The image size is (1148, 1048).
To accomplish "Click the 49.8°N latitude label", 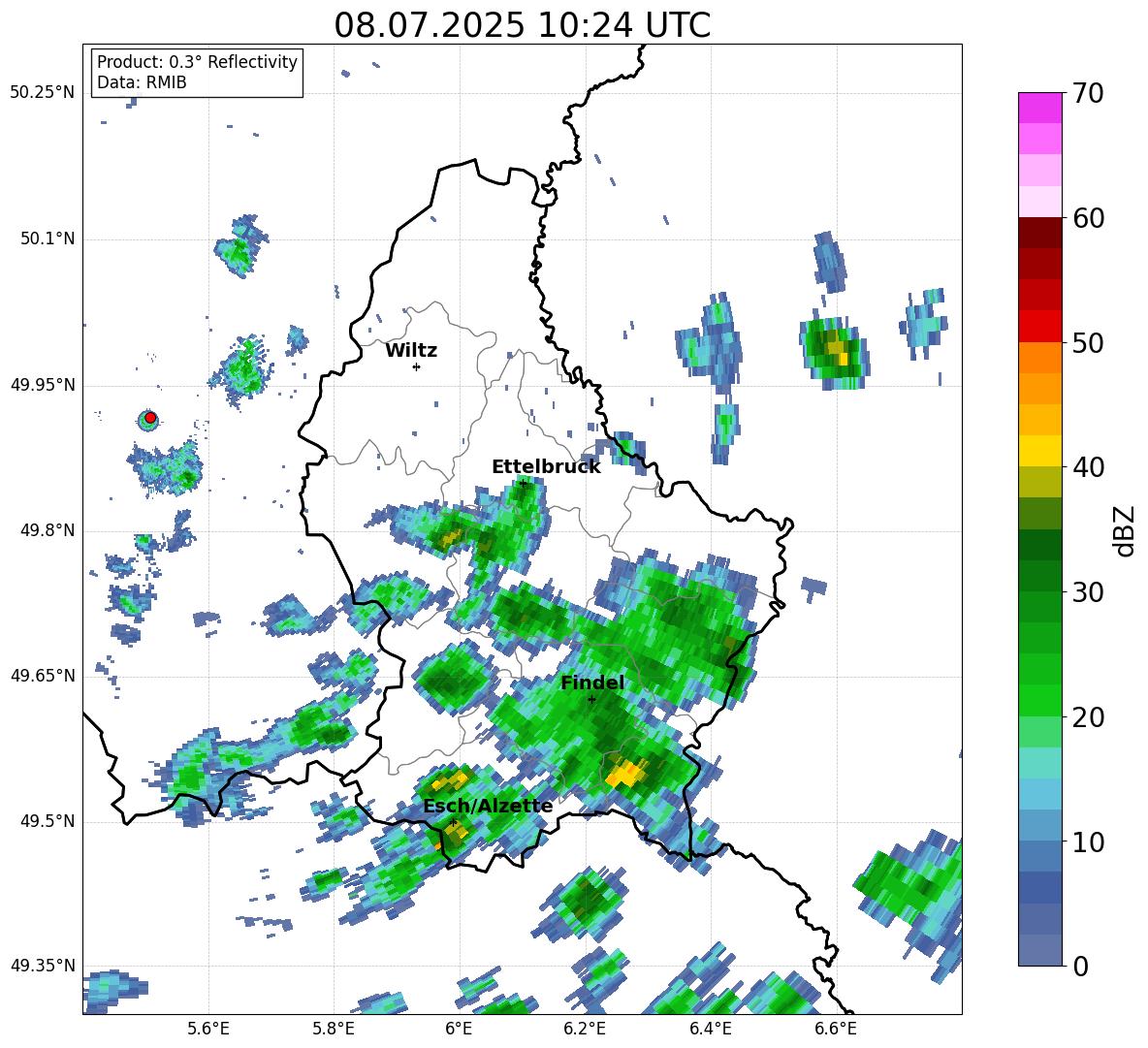I will point(47,530).
